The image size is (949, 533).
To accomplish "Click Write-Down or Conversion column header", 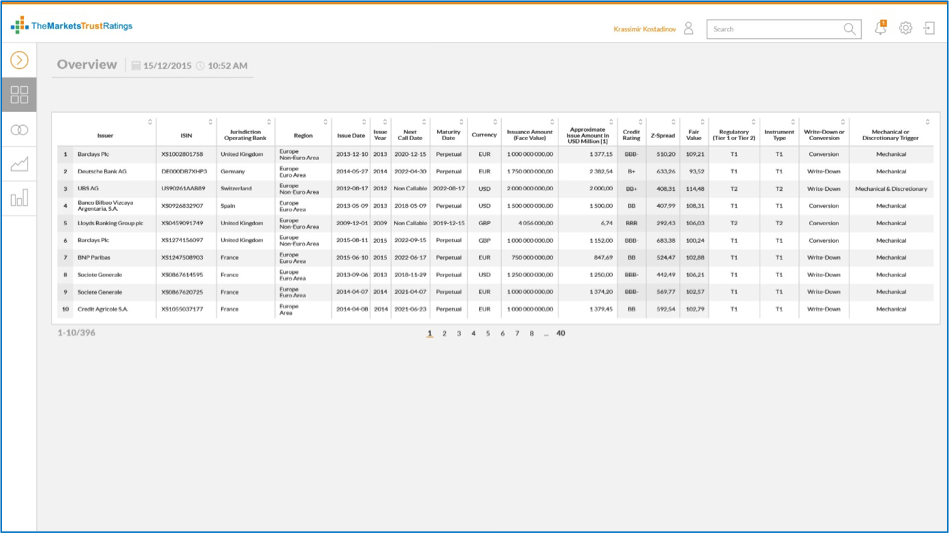I will pyautogui.click(x=824, y=135).
